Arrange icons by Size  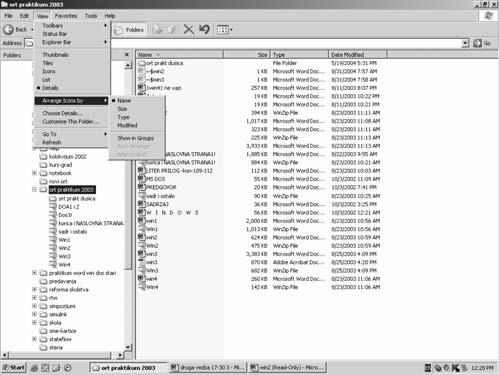(x=137, y=109)
